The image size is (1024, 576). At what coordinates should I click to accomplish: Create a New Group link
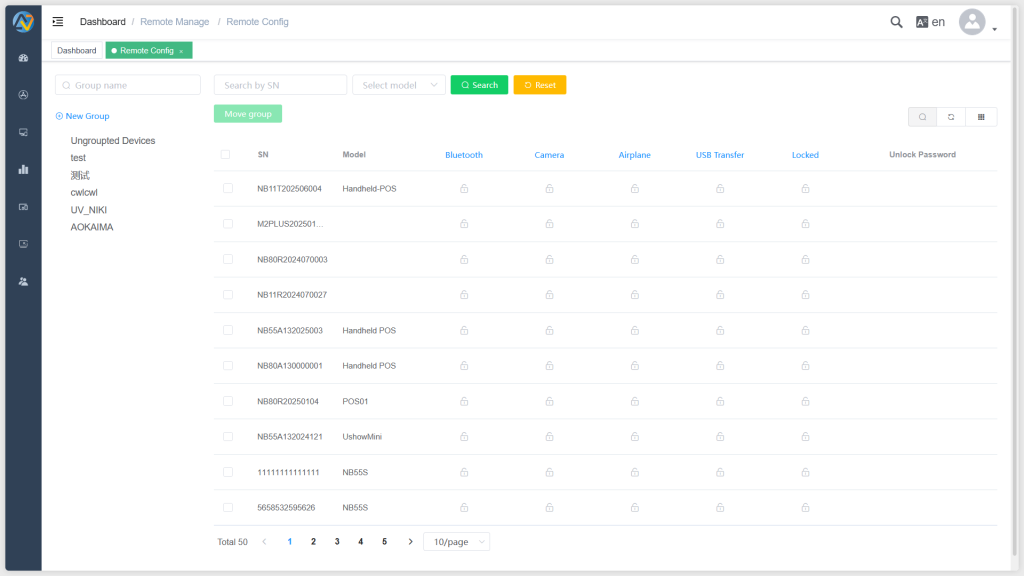coord(82,116)
